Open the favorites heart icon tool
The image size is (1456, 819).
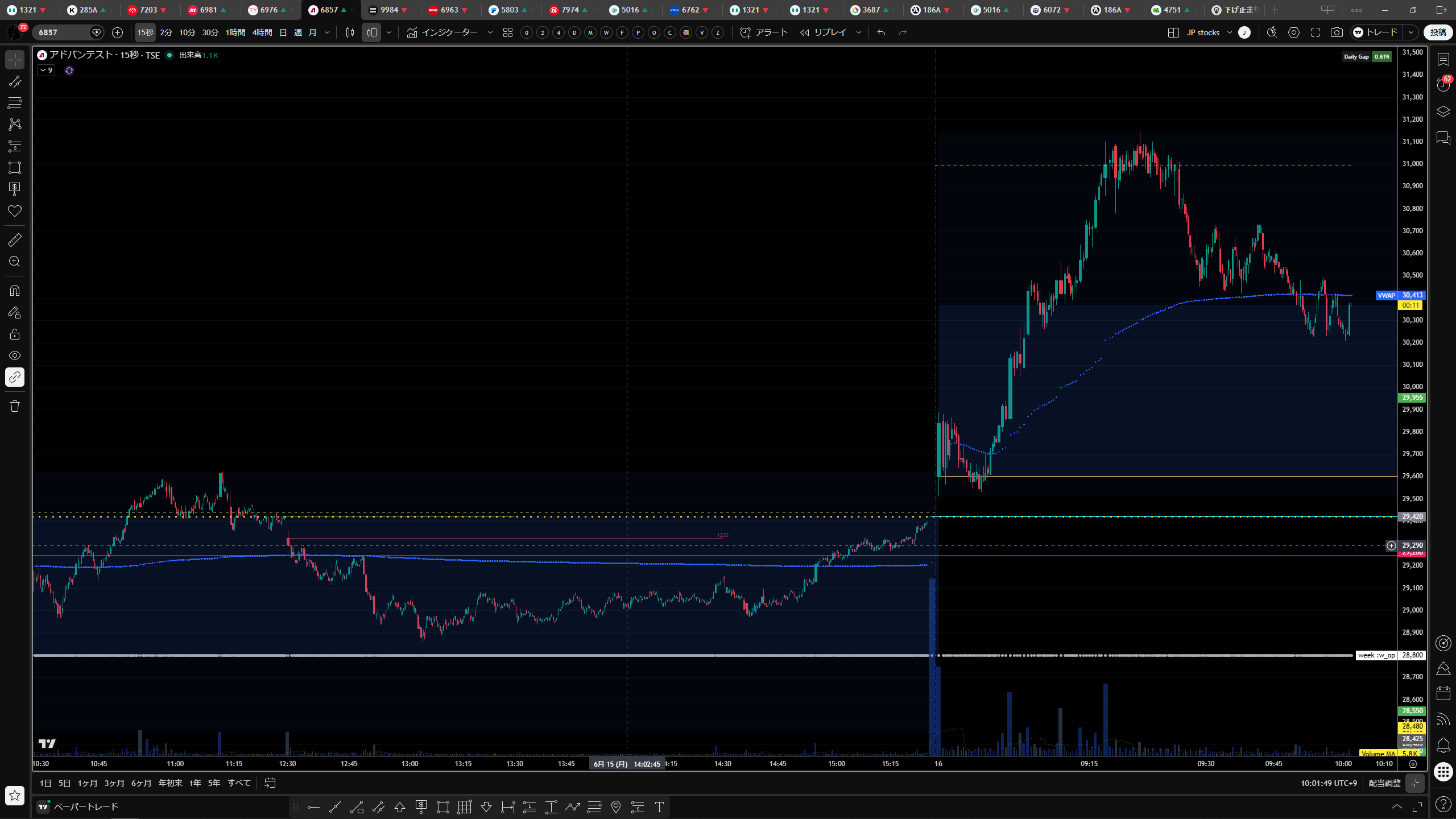coord(15,211)
